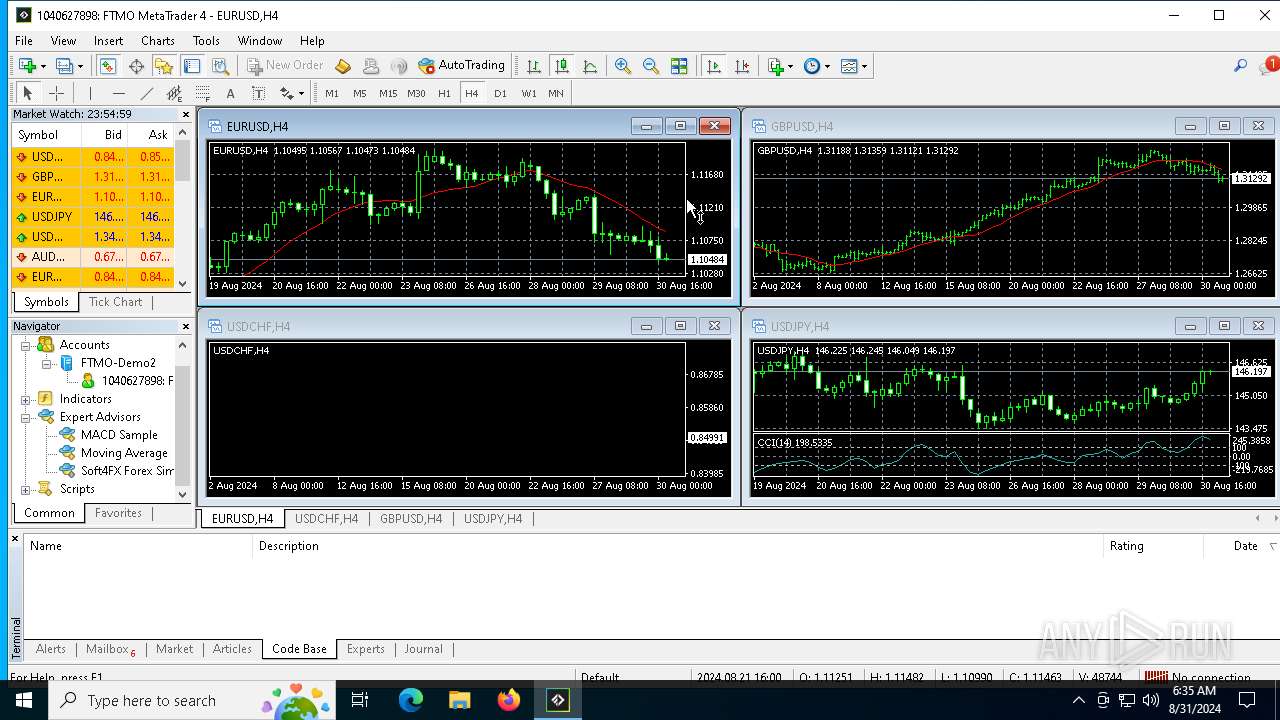Select the Trendline tool

pos(147,93)
